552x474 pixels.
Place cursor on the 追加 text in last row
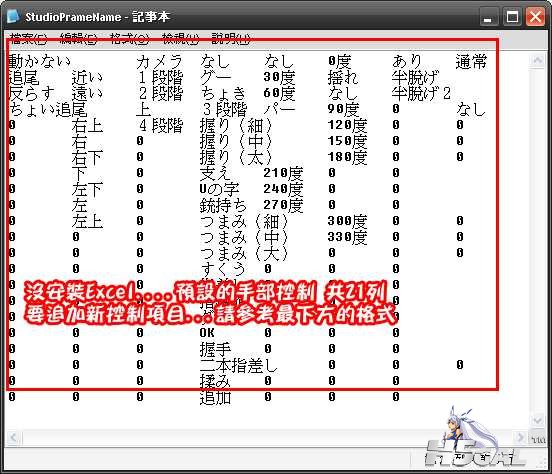click(215, 398)
